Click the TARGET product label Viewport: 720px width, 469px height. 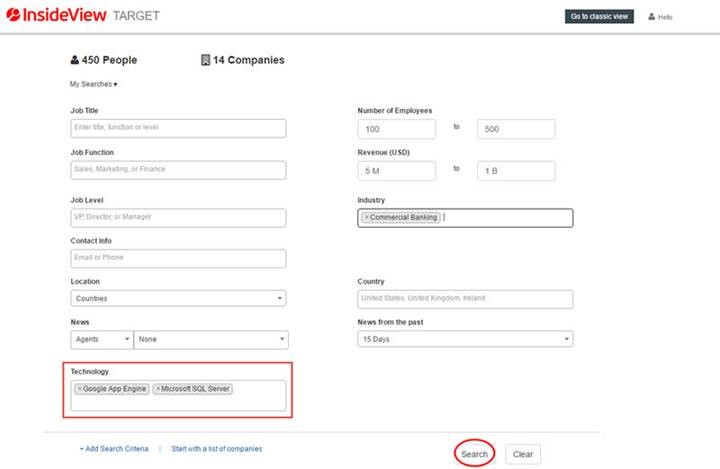136,16
